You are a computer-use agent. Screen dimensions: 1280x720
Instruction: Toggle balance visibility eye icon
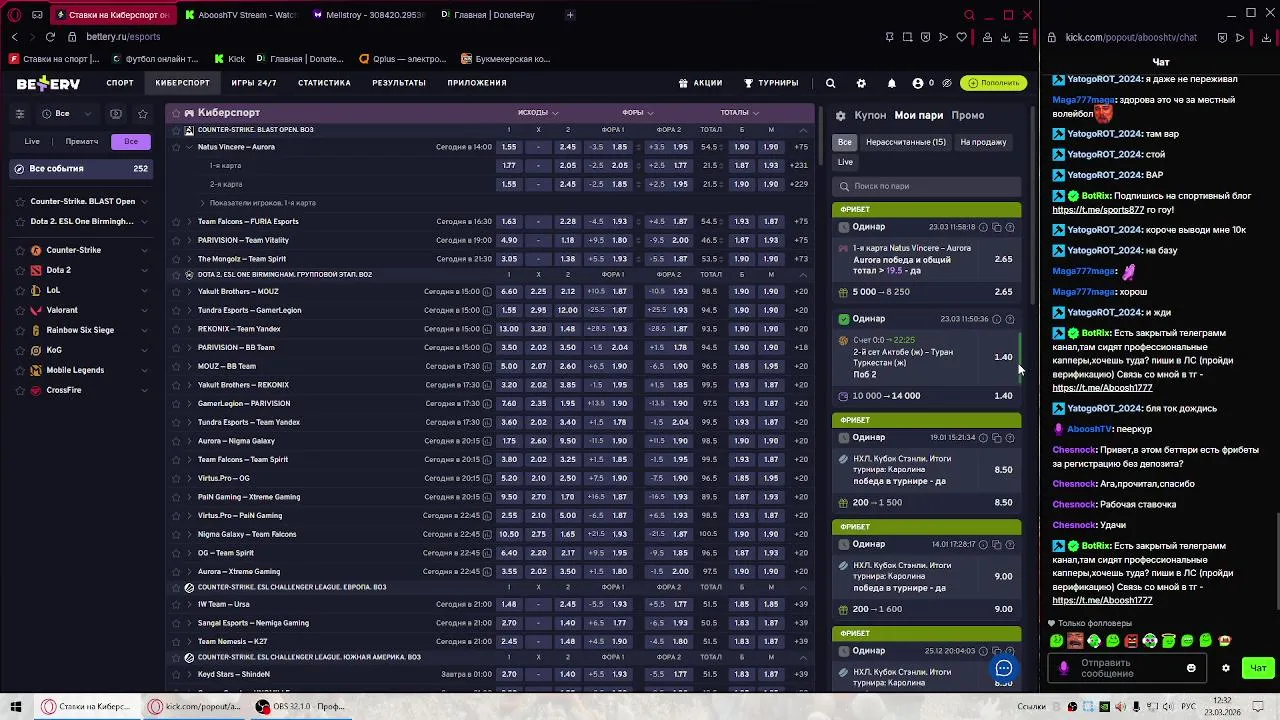tap(947, 83)
